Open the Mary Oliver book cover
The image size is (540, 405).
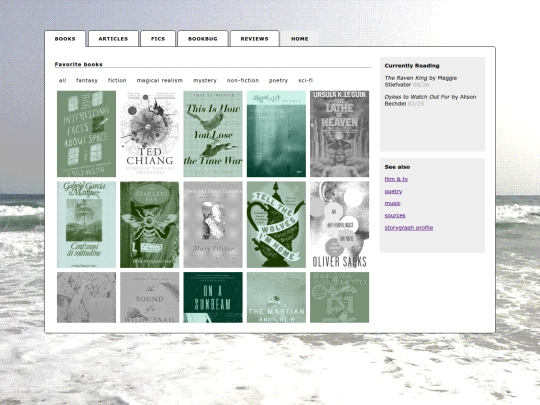213,225
